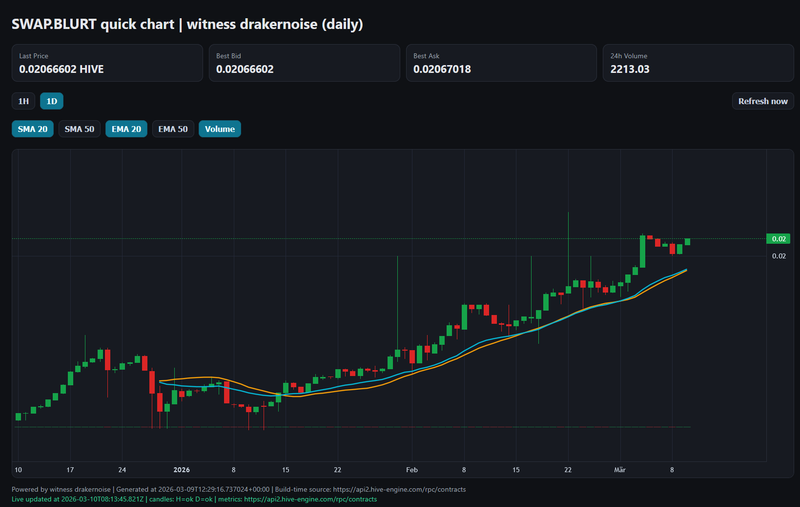Hide the Volume indicator

click(x=219, y=129)
